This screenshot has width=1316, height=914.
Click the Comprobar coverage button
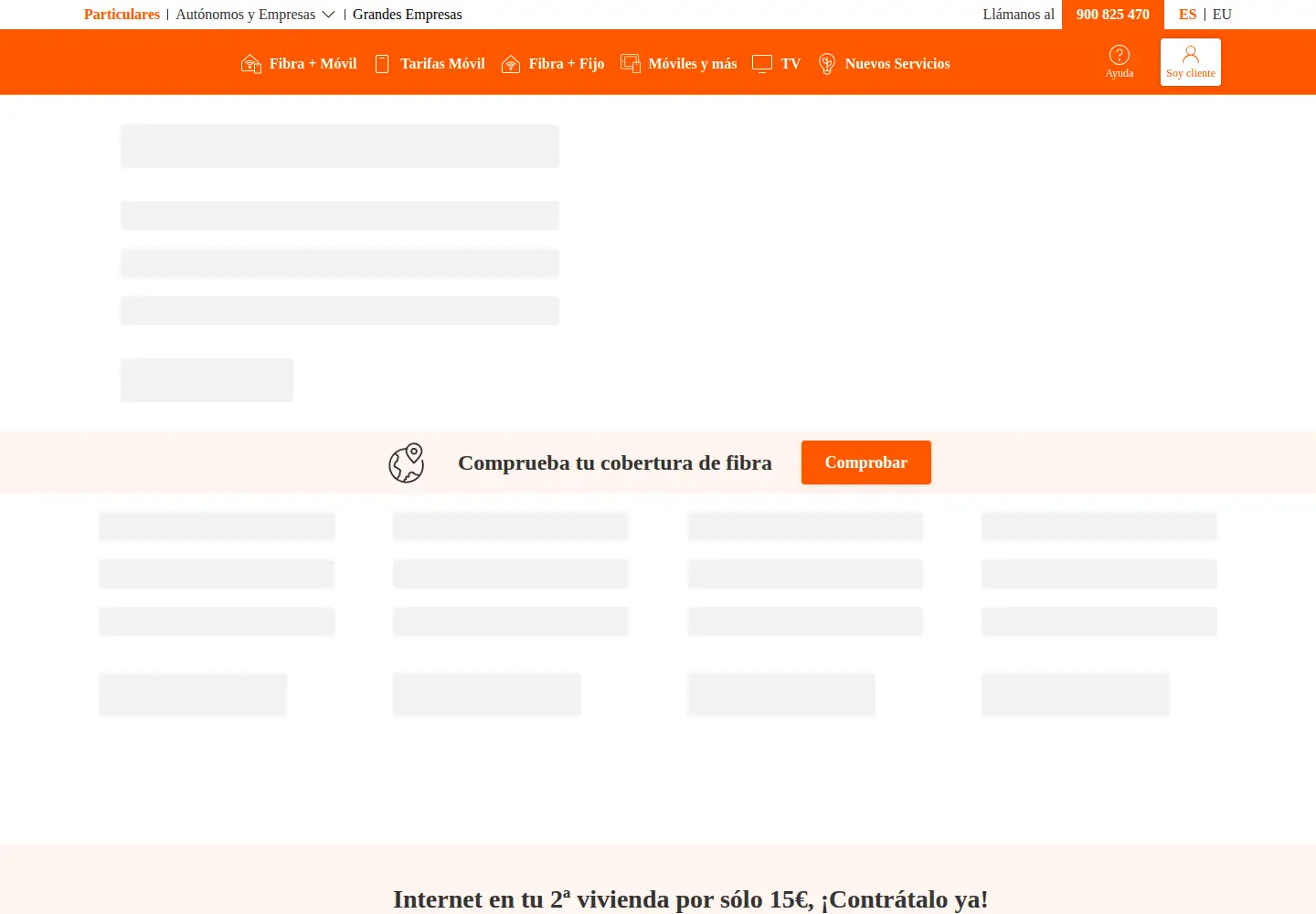pos(866,462)
